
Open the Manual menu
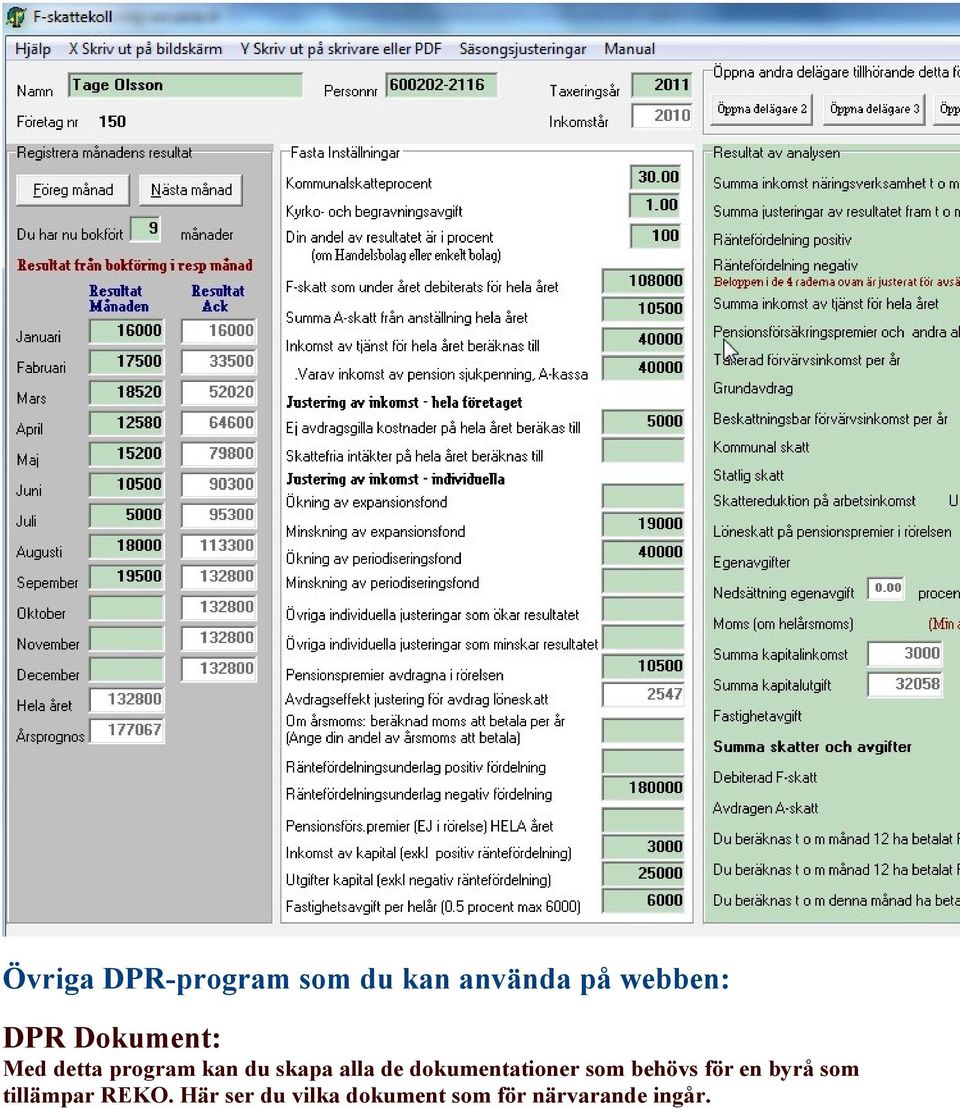(x=630, y=49)
